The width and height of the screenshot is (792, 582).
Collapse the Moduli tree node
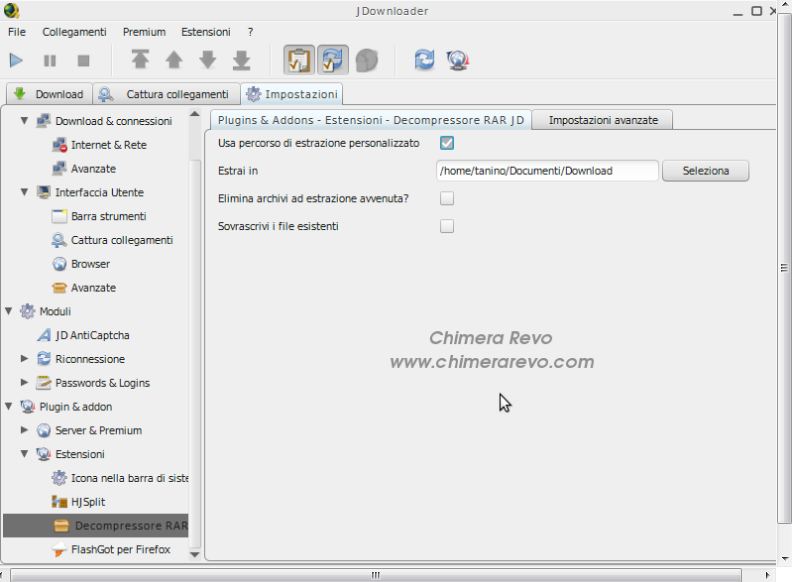point(8,311)
